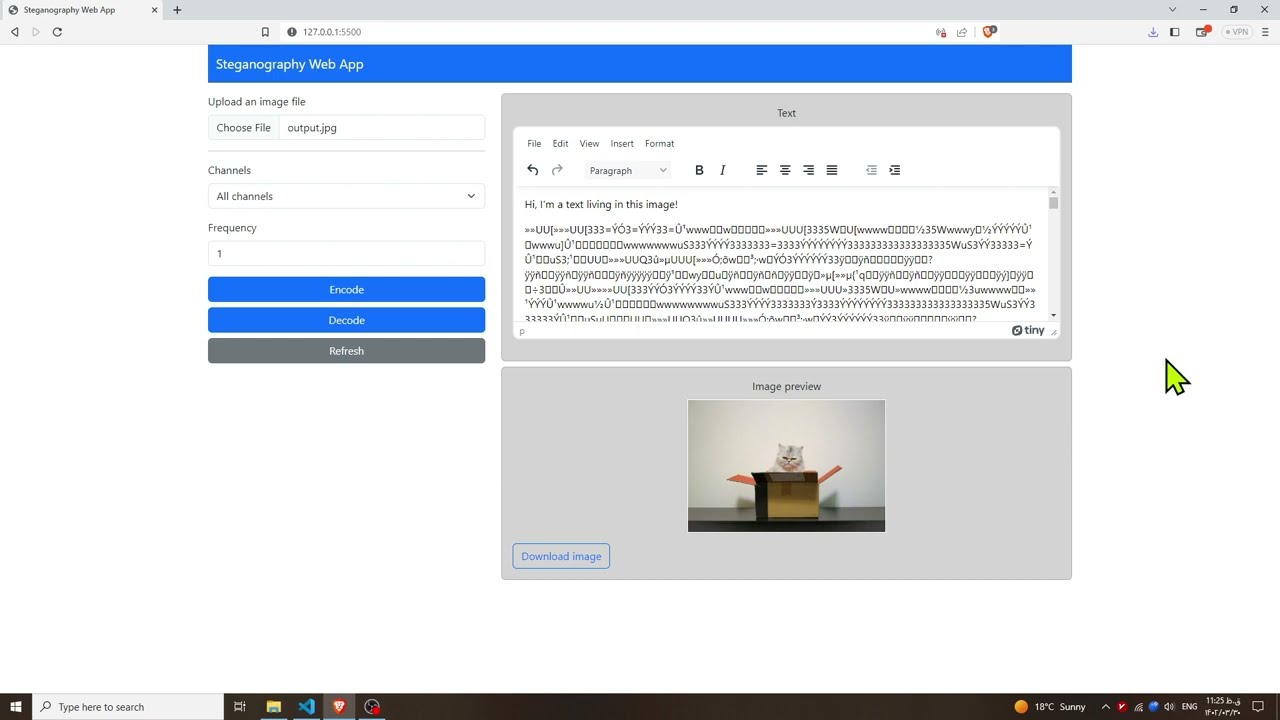The width and height of the screenshot is (1280, 720).
Task: Align text left in the editor
Action: [x=761, y=170]
